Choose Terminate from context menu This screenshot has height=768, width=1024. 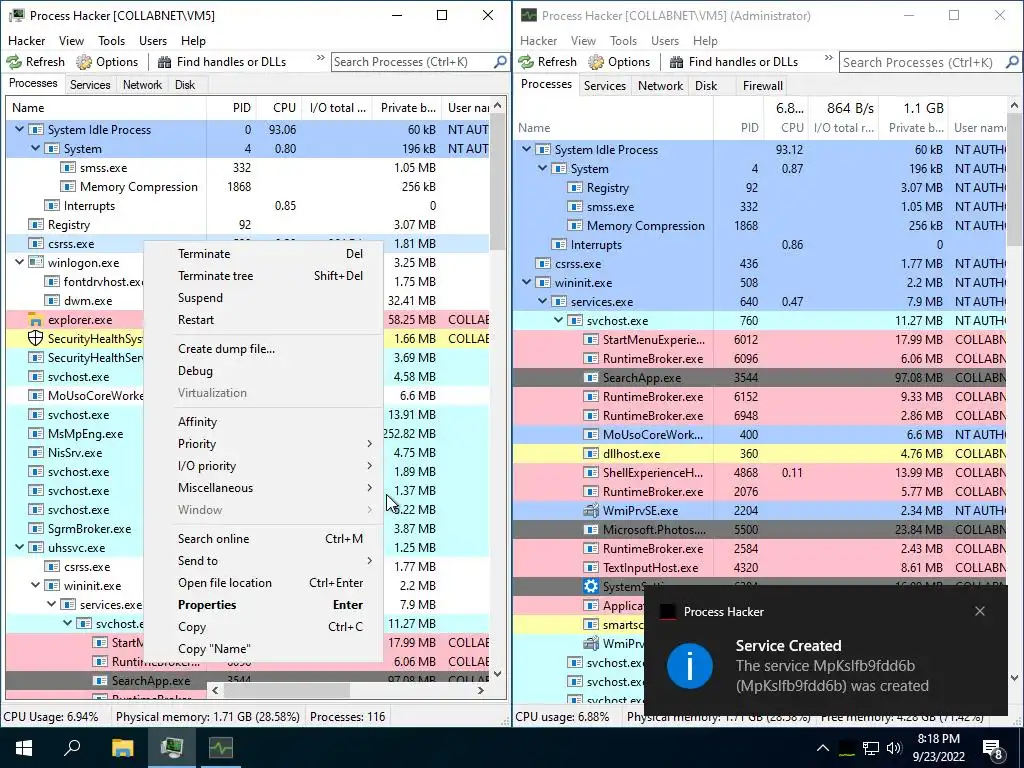click(263, 253)
